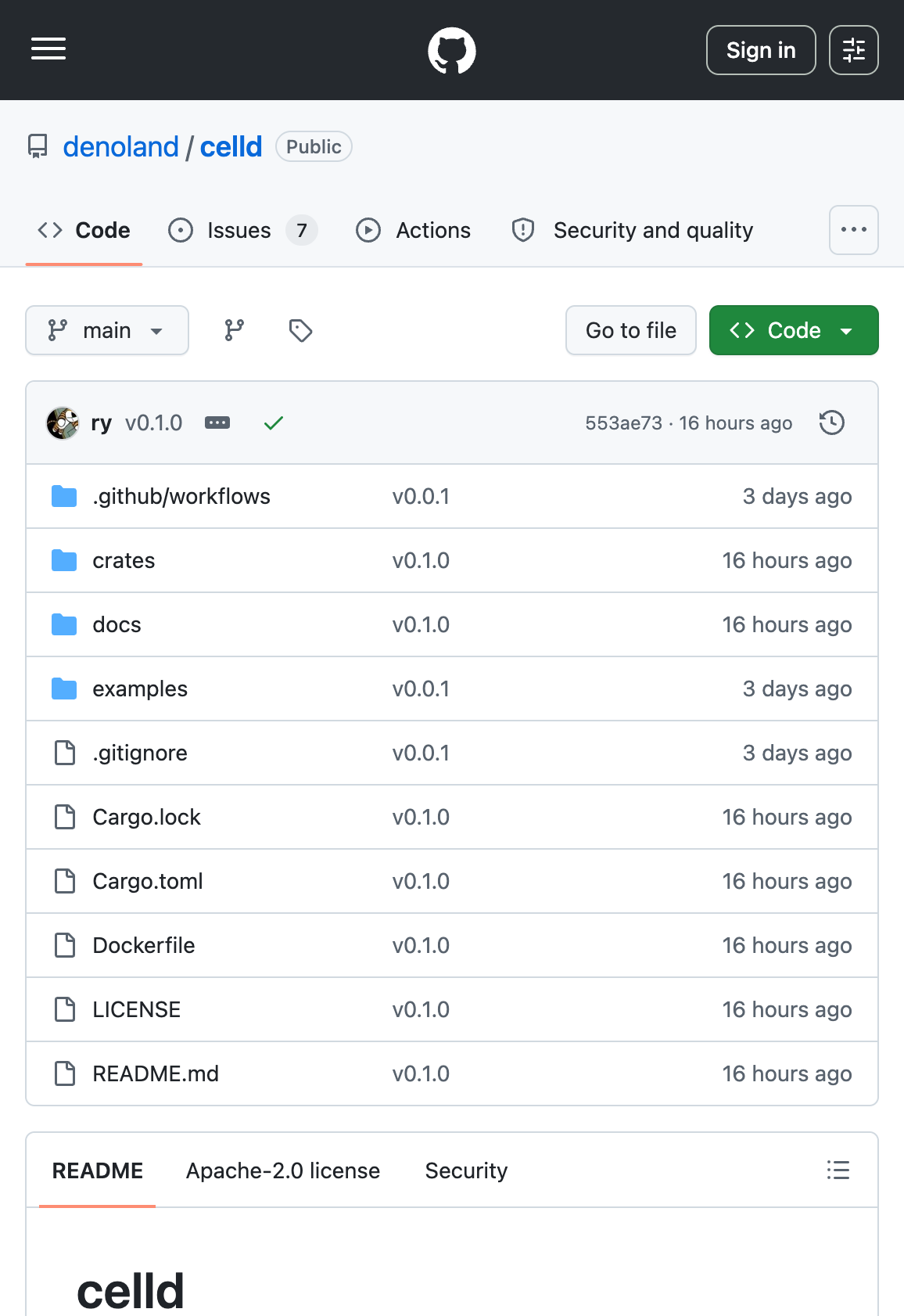
Task: Open the Dockerfile
Action: click(144, 945)
